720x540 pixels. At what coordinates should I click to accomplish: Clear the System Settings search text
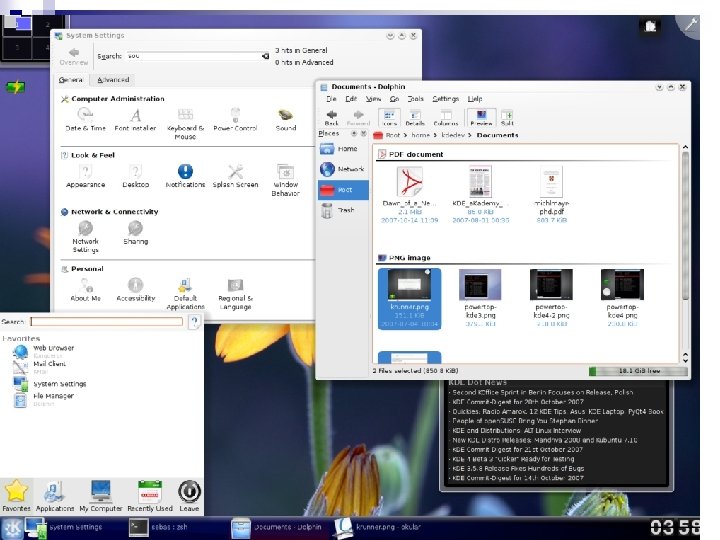coord(265,56)
